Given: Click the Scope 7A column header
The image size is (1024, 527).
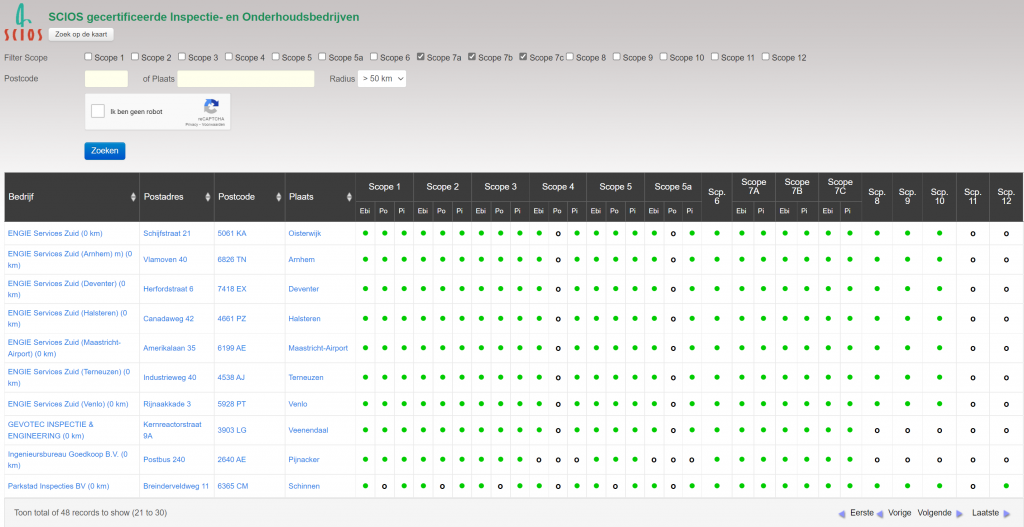Looking at the screenshot, I should click(754, 186).
